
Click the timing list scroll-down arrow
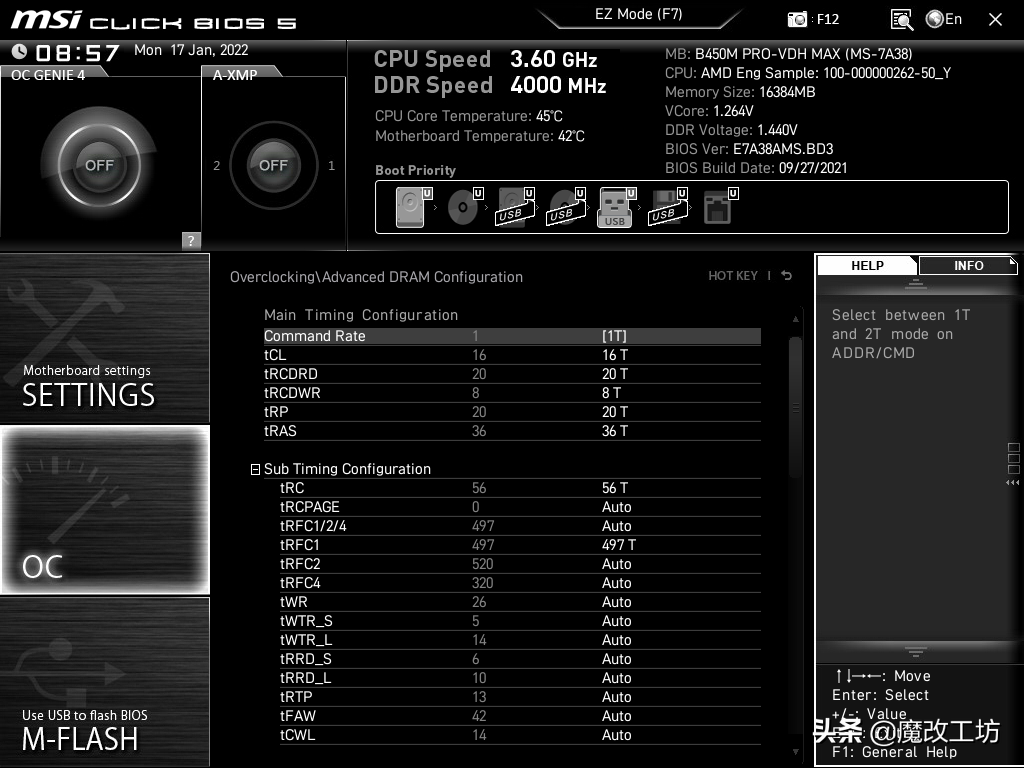coord(795,752)
